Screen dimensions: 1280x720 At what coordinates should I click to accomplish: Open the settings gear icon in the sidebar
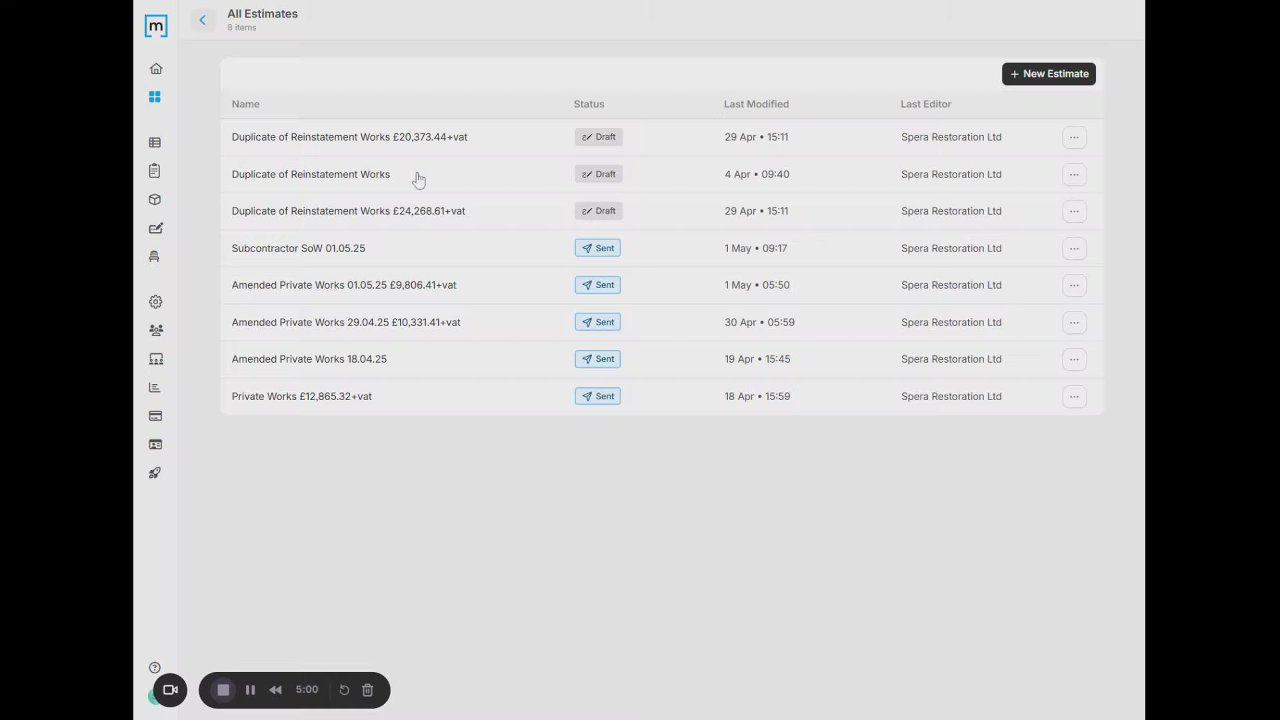pyautogui.click(x=155, y=302)
